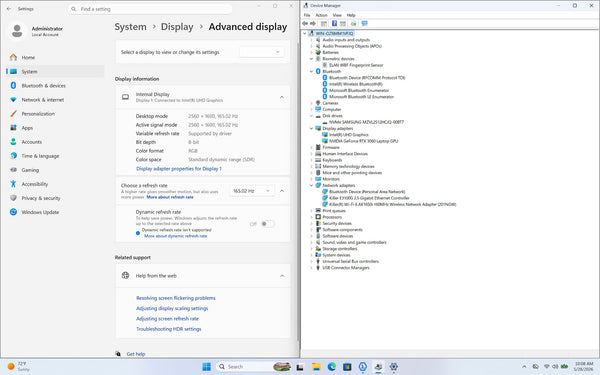Click More about dynamic refresh rate link
Image resolution: width=600 pixels, height=375 pixels.
(x=176, y=236)
